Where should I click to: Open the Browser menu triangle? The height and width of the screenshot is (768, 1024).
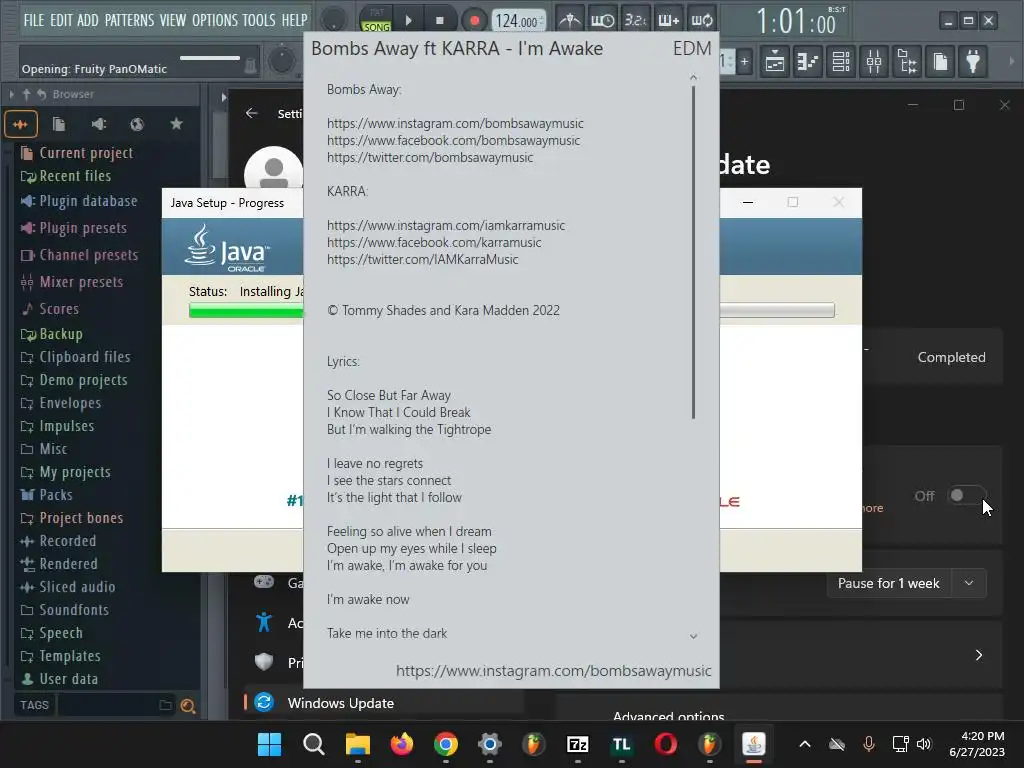(12, 94)
